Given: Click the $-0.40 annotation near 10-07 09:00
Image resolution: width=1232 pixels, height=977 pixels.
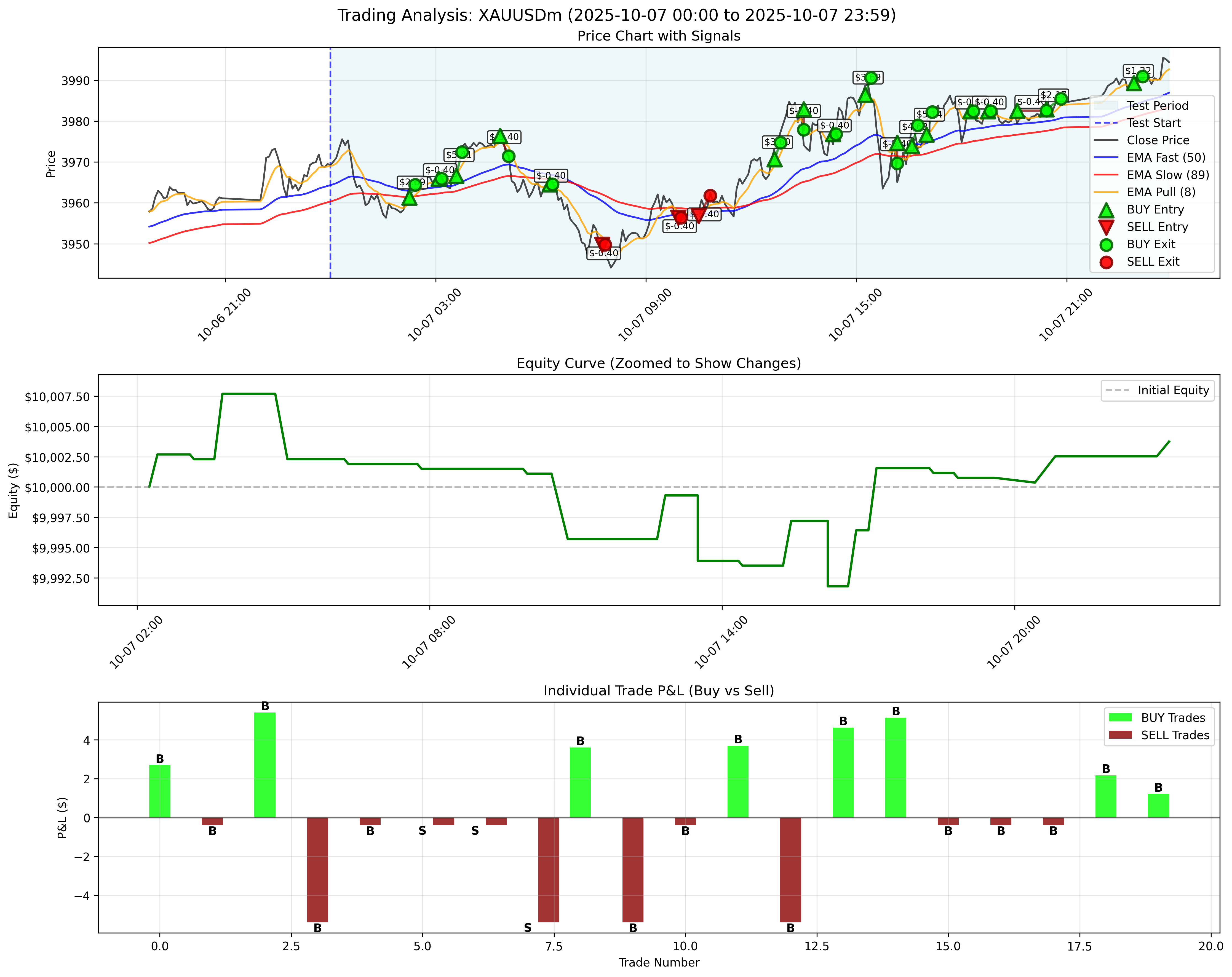Looking at the screenshot, I should [x=679, y=226].
